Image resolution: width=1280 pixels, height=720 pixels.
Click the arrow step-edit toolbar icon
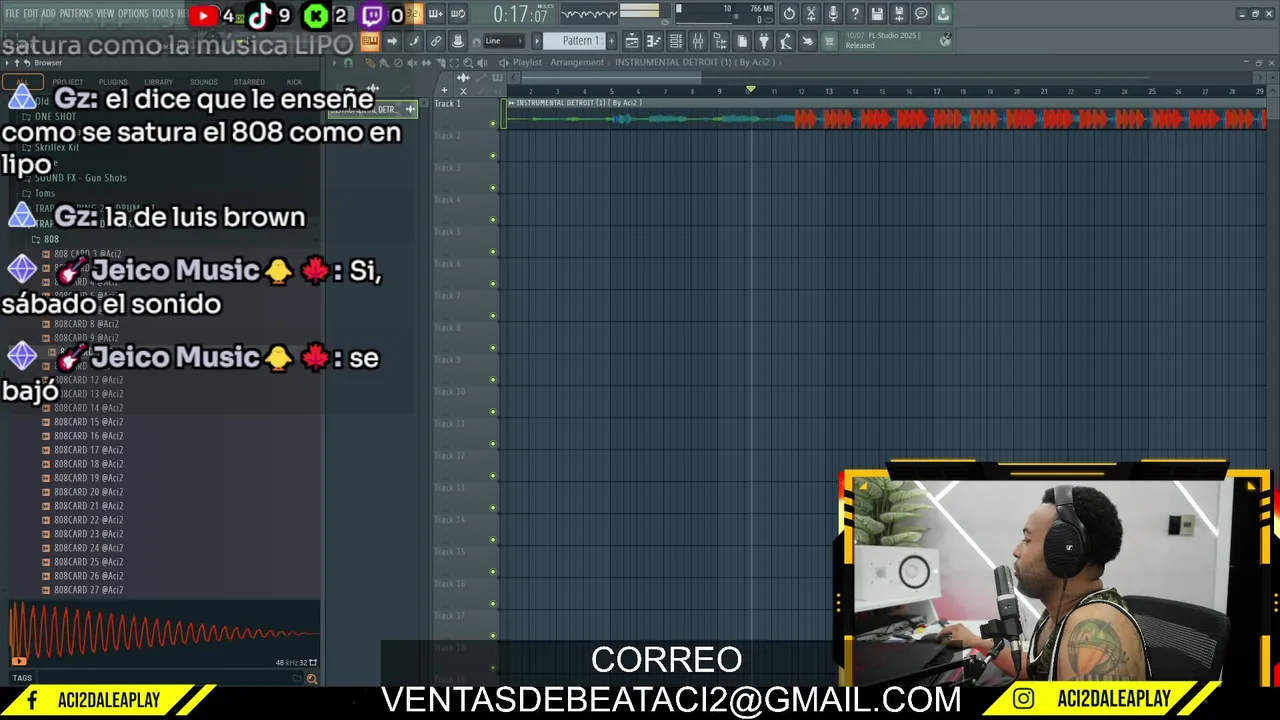click(x=391, y=41)
